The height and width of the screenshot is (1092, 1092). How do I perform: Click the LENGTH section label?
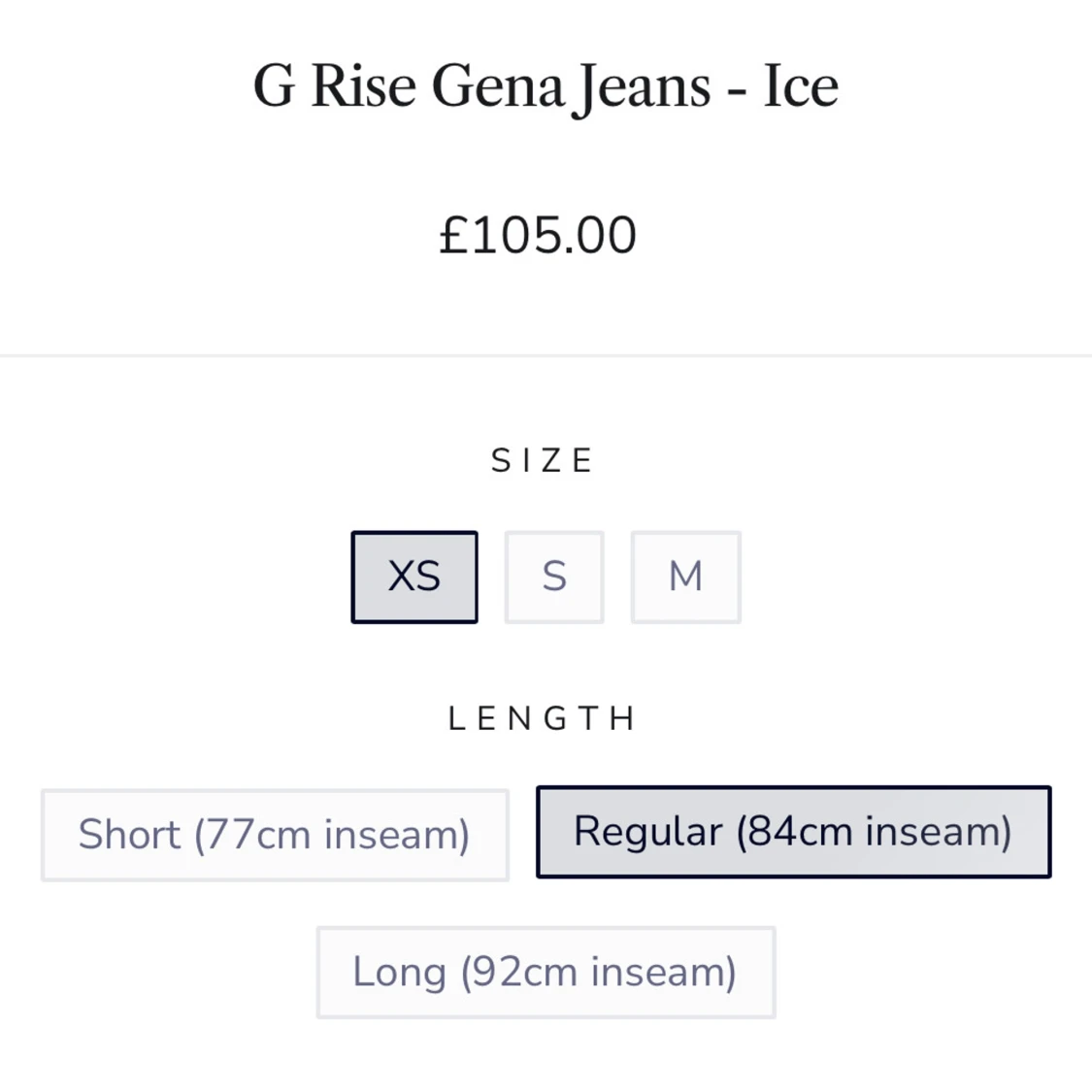(543, 718)
